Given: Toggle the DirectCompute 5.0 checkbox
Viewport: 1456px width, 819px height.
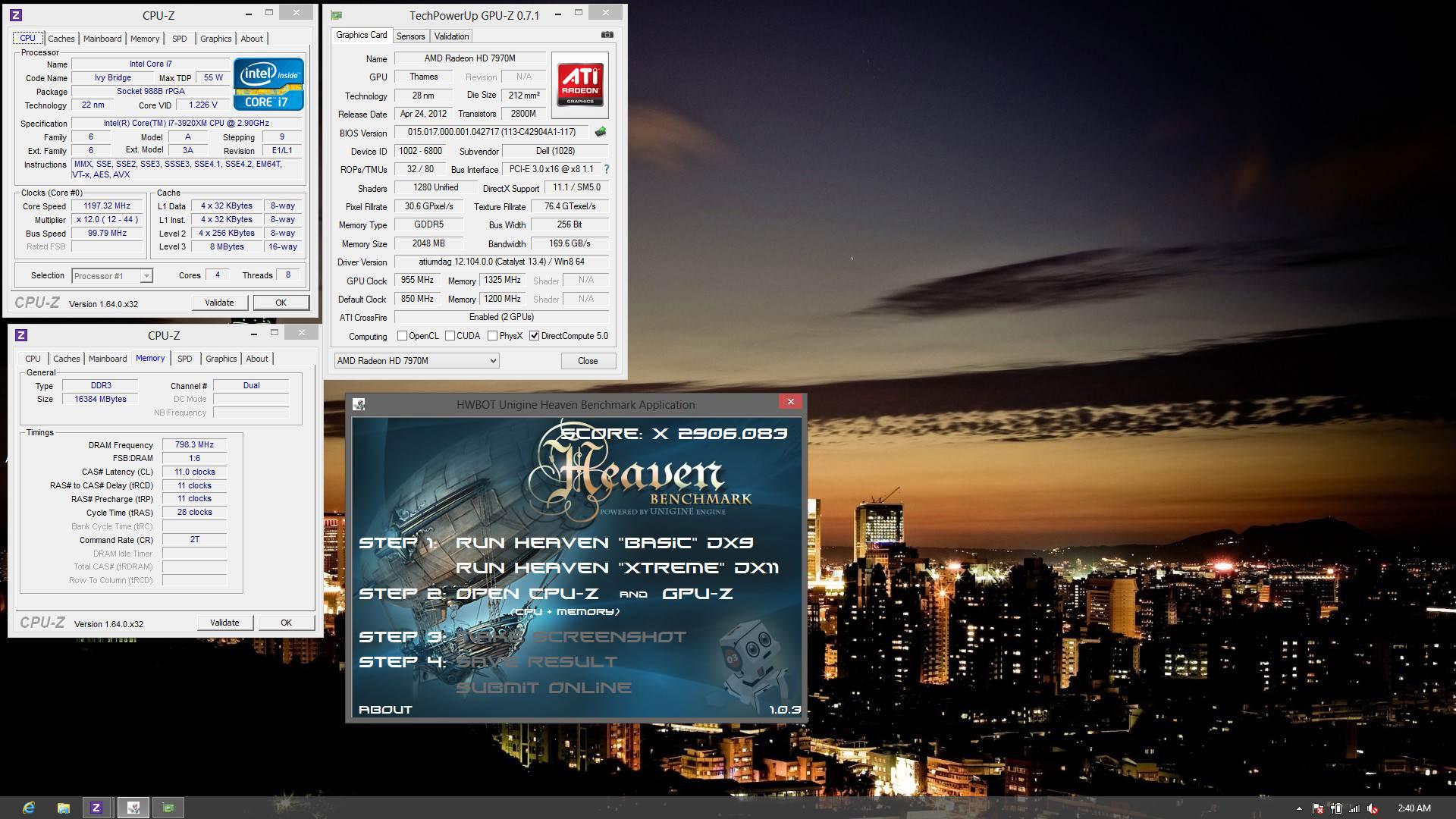Looking at the screenshot, I should pos(534,336).
